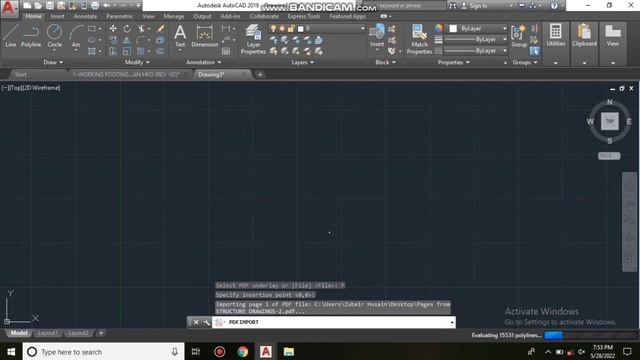Customize the command line with wrench icon
640x360 pixels.
click(207, 322)
